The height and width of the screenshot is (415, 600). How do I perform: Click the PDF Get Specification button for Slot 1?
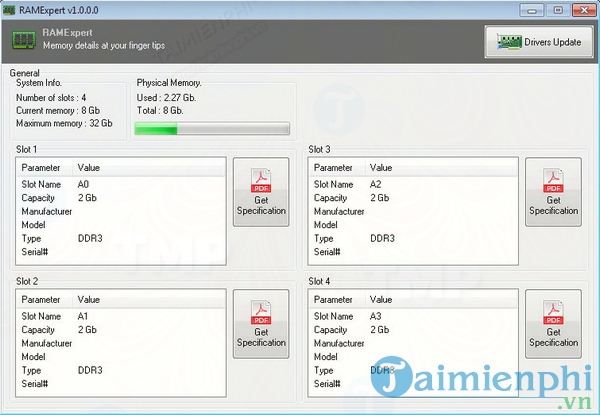coord(261,192)
